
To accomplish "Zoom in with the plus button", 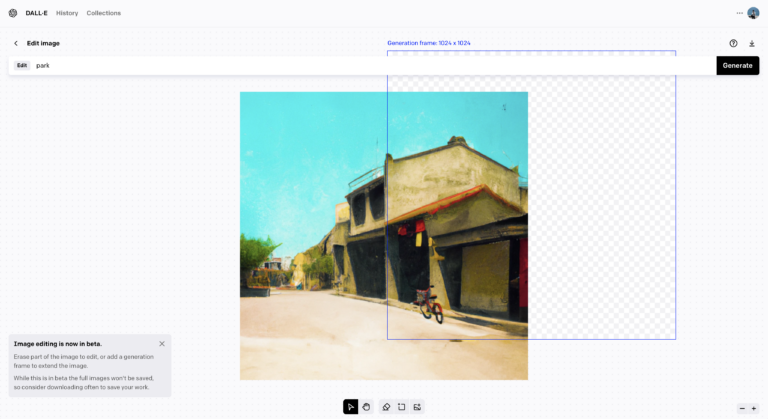I will (754, 408).
